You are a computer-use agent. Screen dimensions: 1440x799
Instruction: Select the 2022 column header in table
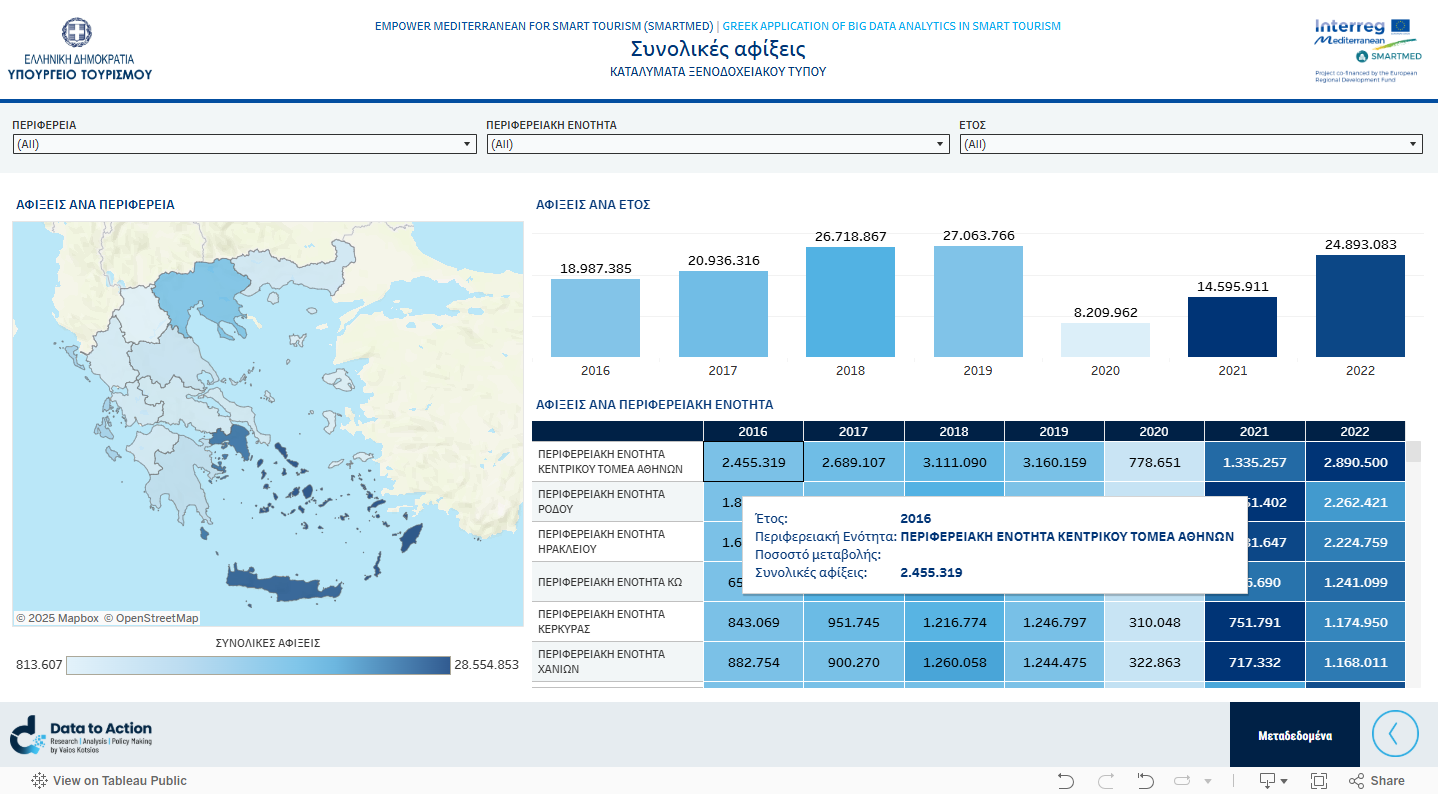(1354, 431)
